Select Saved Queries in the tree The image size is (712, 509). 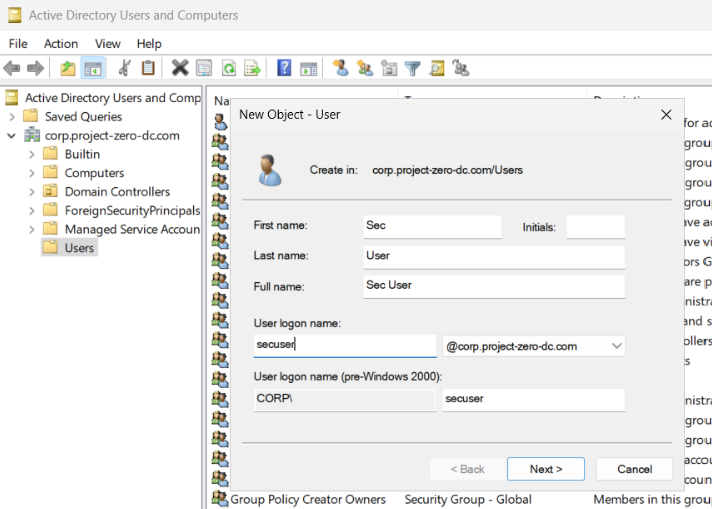pos(83,117)
